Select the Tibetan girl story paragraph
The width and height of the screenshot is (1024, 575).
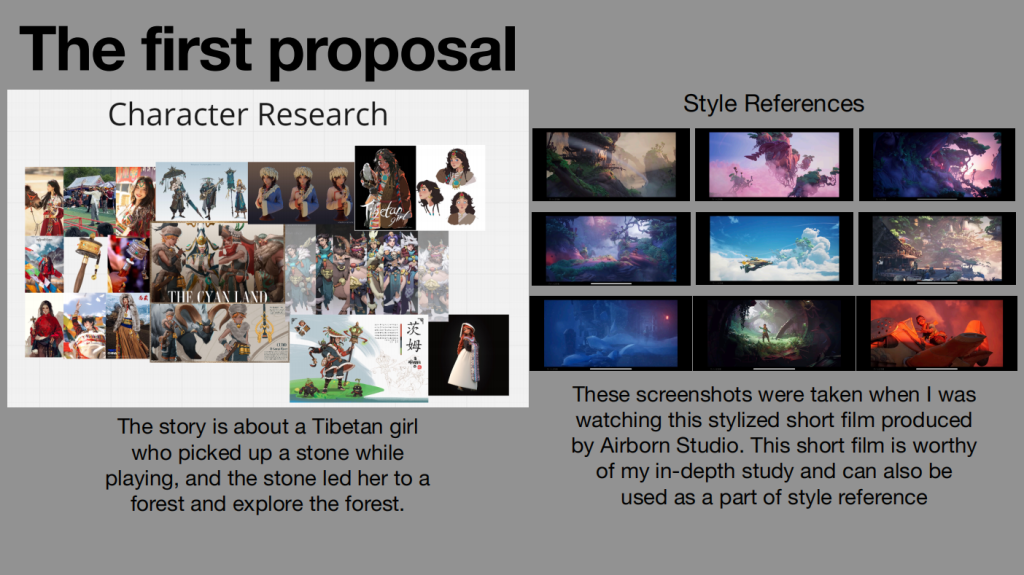267,465
